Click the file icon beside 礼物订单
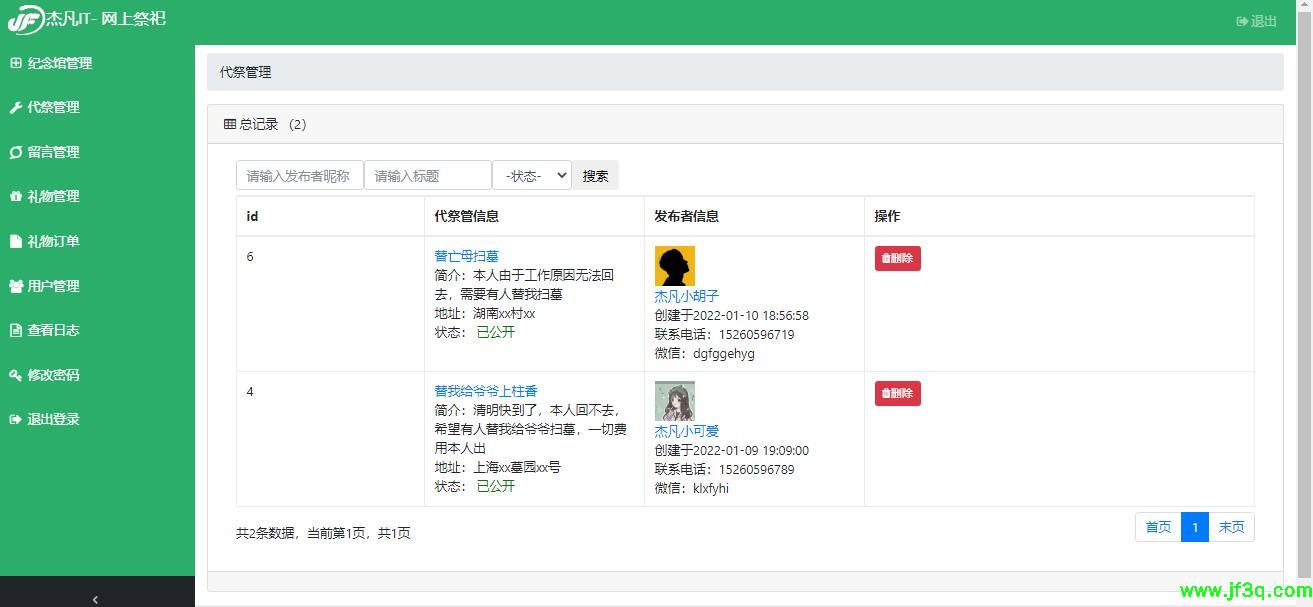This screenshot has height=607, width=1313. (x=15, y=241)
